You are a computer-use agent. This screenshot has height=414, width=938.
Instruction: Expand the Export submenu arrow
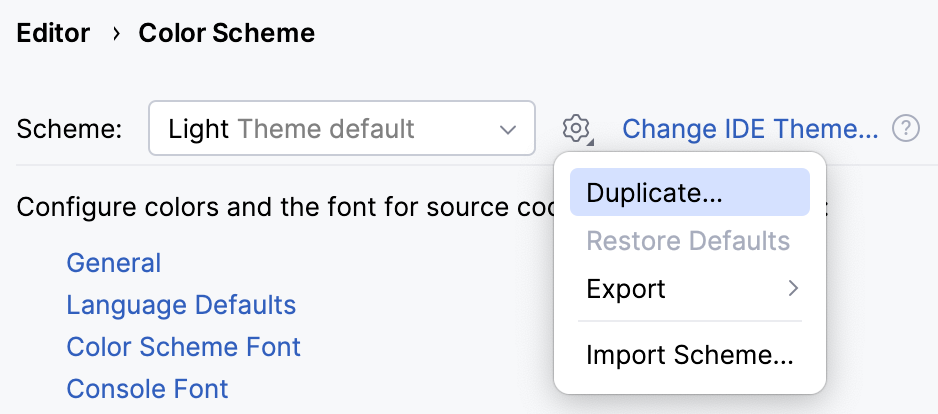click(793, 289)
